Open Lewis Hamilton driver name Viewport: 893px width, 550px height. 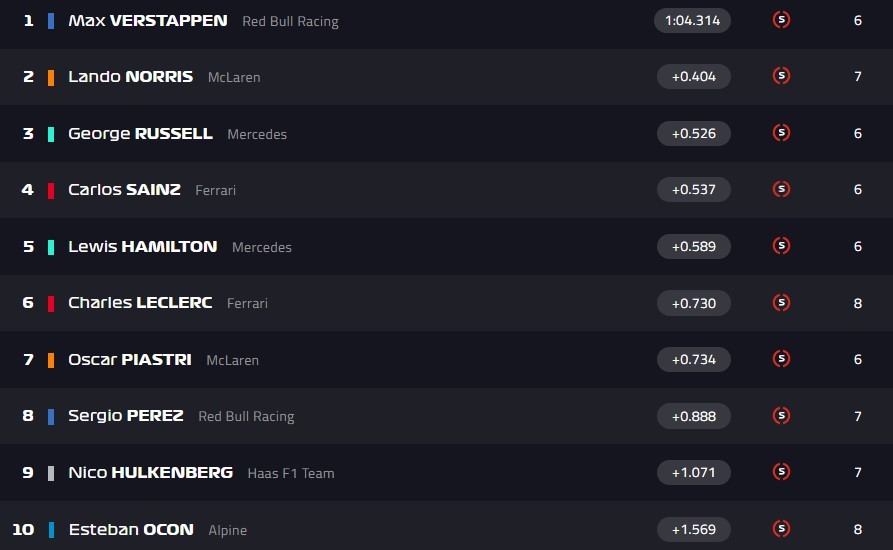click(142, 246)
